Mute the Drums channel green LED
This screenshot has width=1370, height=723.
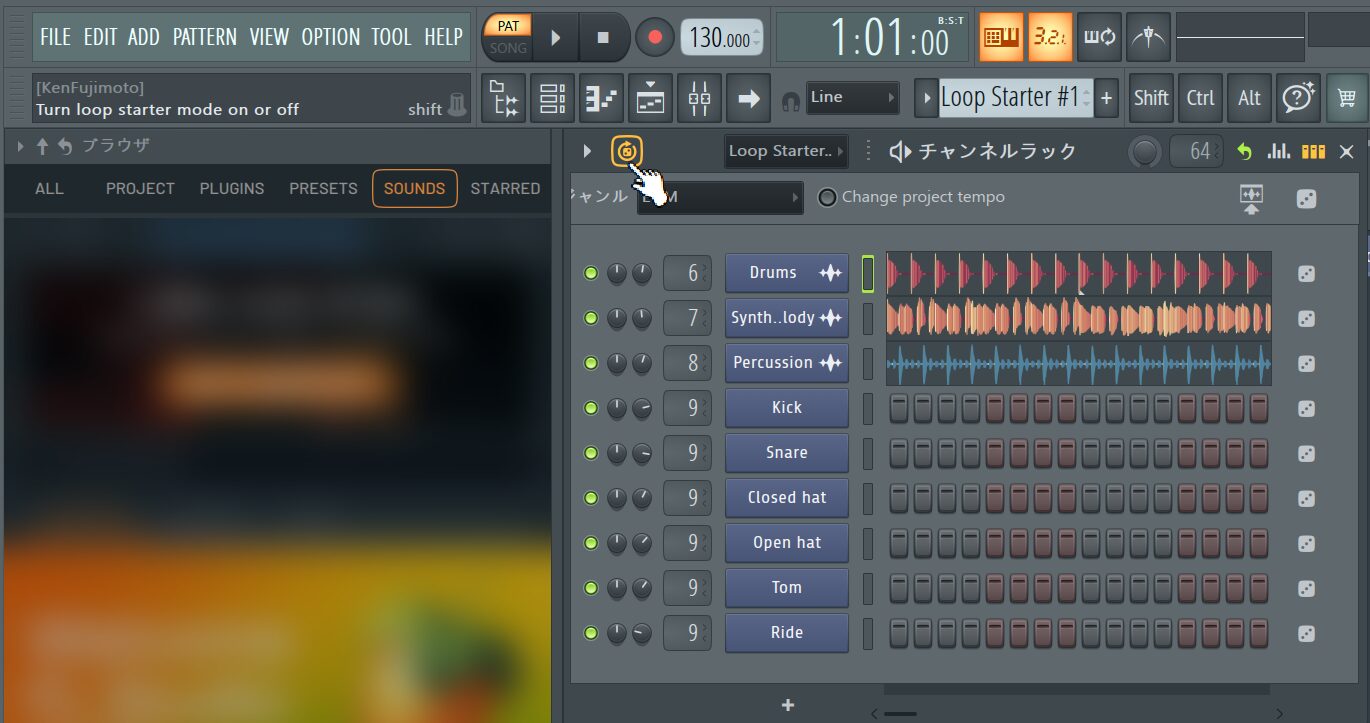(x=591, y=273)
